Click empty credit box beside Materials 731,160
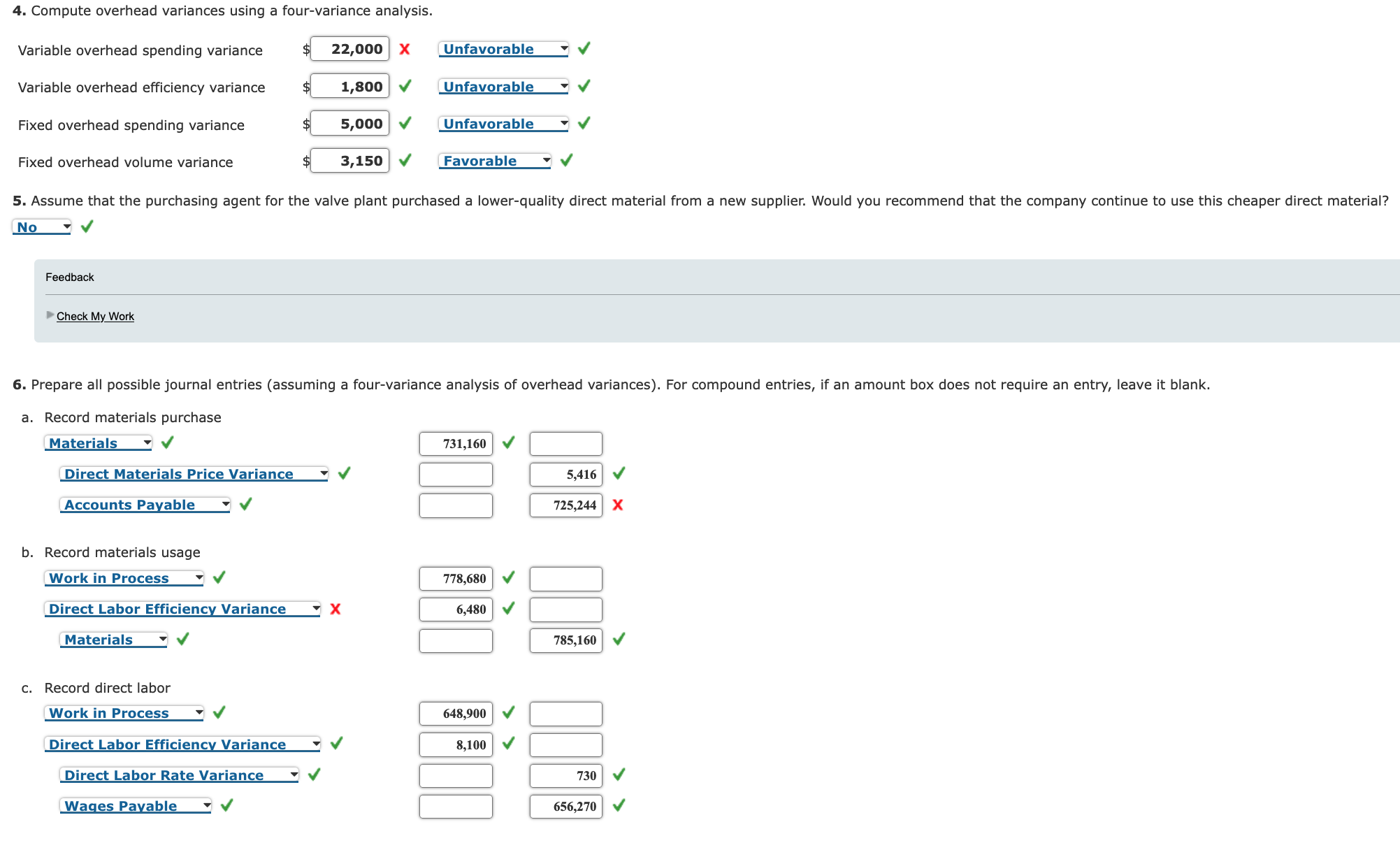The height and width of the screenshot is (843, 1400). point(565,443)
